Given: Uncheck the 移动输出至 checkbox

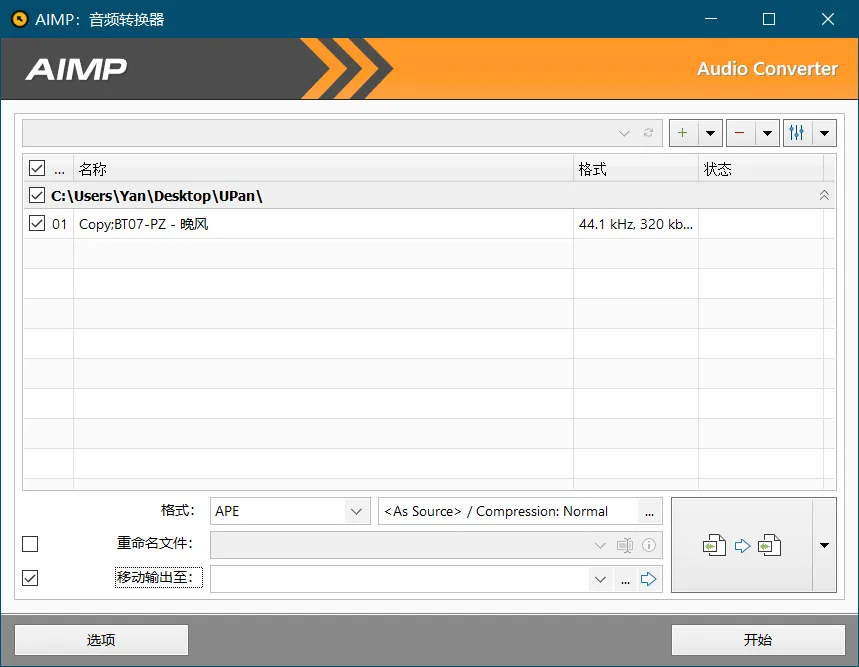Looking at the screenshot, I should point(30,578).
